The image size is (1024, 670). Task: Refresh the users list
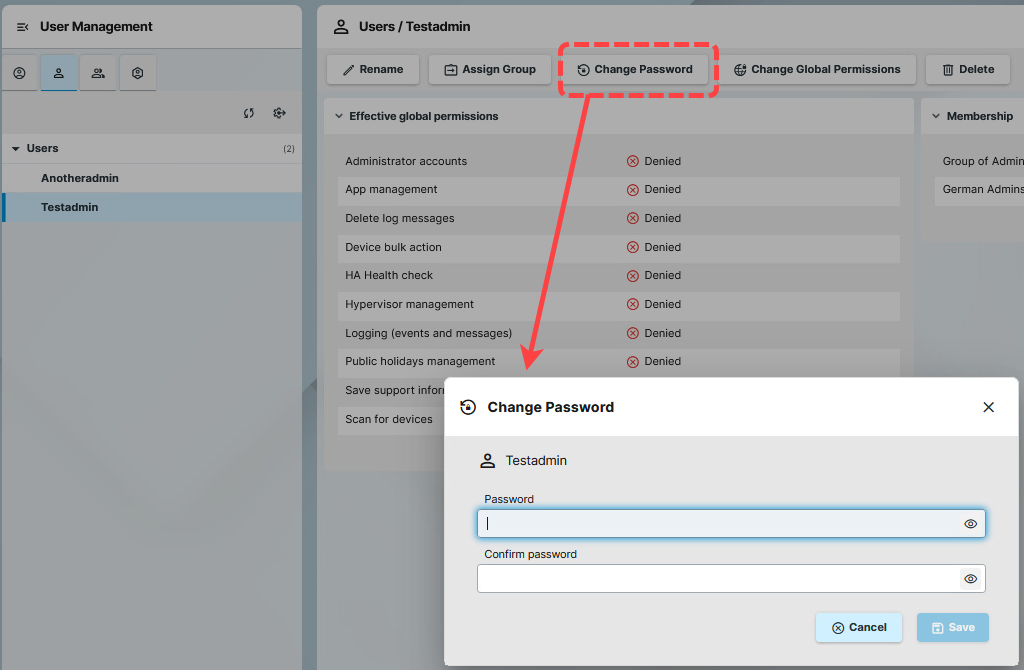click(248, 113)
